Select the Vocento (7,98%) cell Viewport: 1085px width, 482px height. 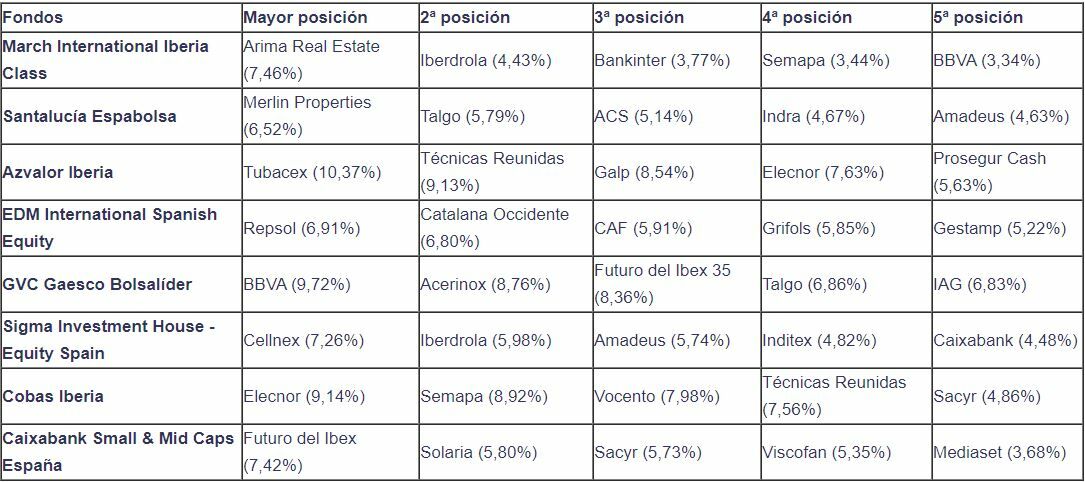(x=657, y=396)
